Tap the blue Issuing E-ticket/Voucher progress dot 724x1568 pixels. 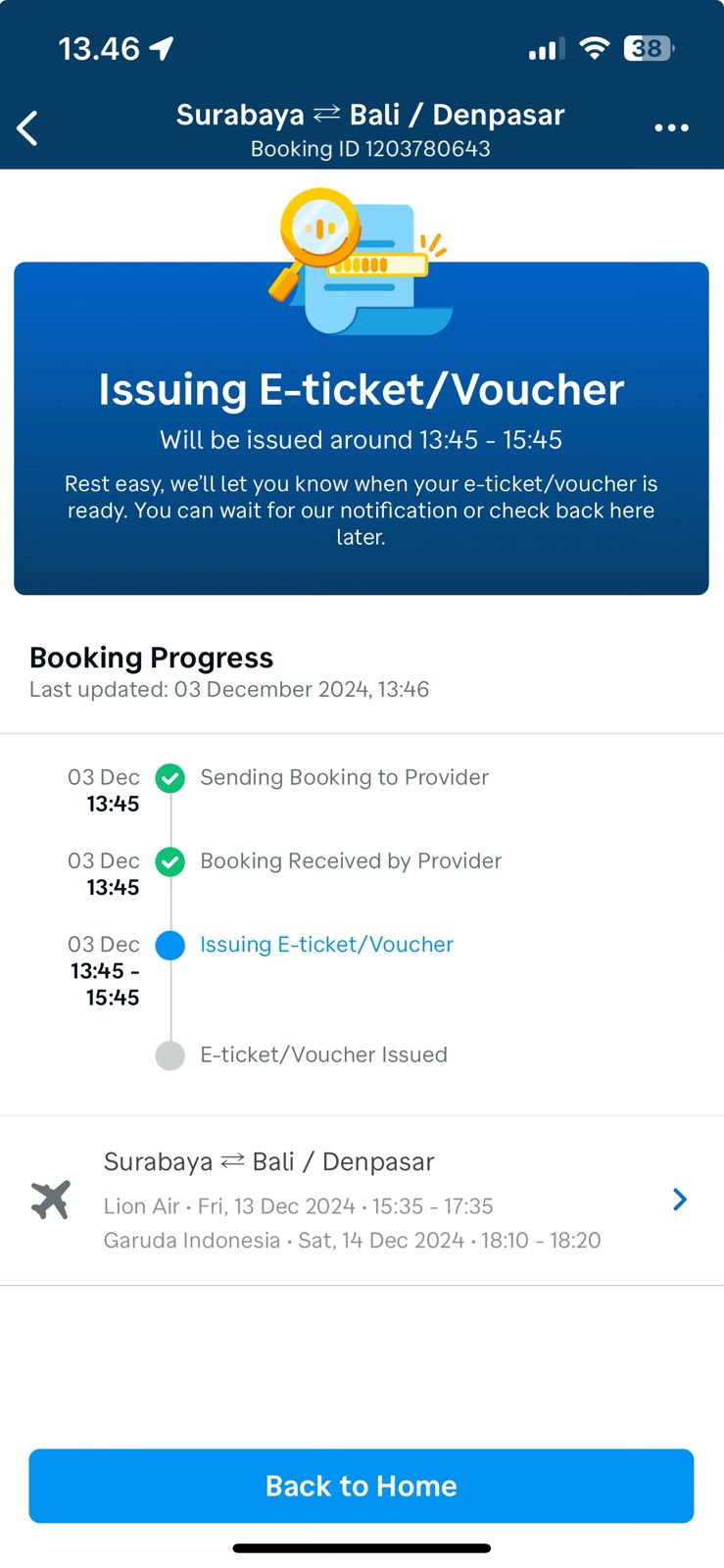pos(170,946)
